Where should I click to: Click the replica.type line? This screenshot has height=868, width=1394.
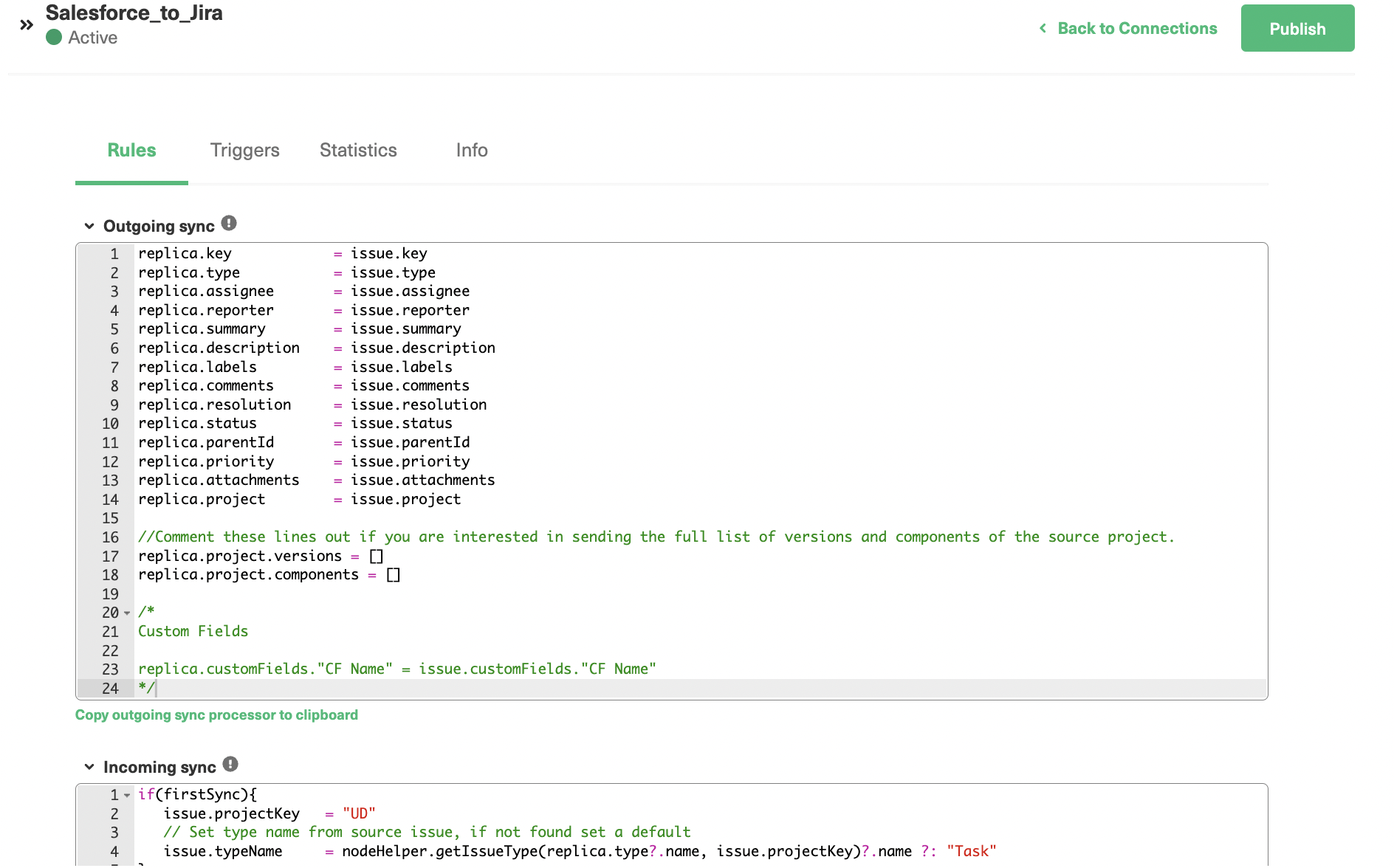pyautogui.click(x=286, y=273)
